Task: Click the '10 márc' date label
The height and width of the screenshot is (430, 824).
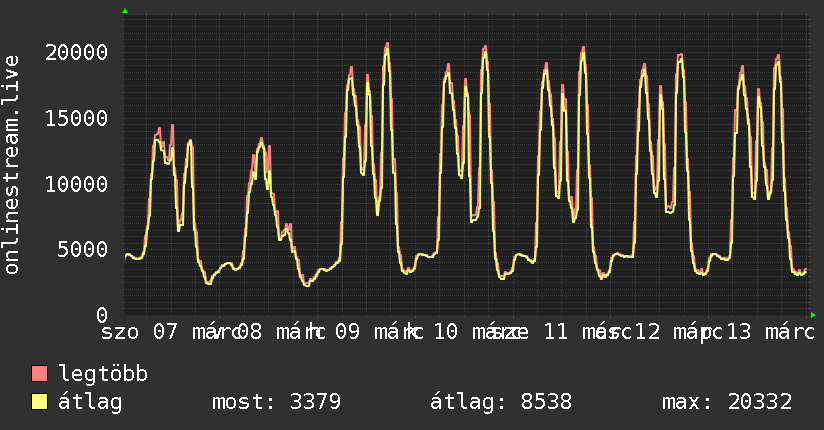Action: click(478, 332)
